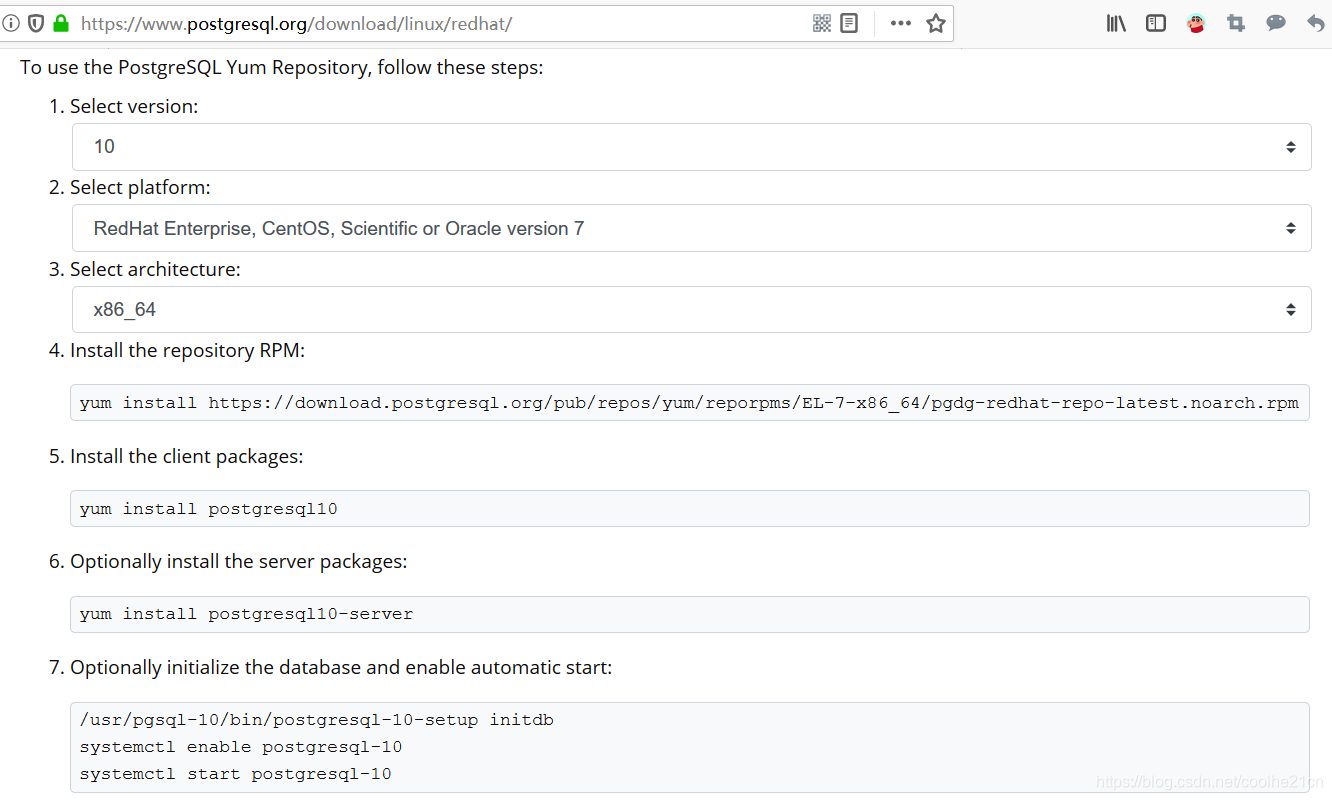Screen dimensions: 1332x800
Task: Open the platform dropdown for RedHat Enterprise
Action: (691, 228)
